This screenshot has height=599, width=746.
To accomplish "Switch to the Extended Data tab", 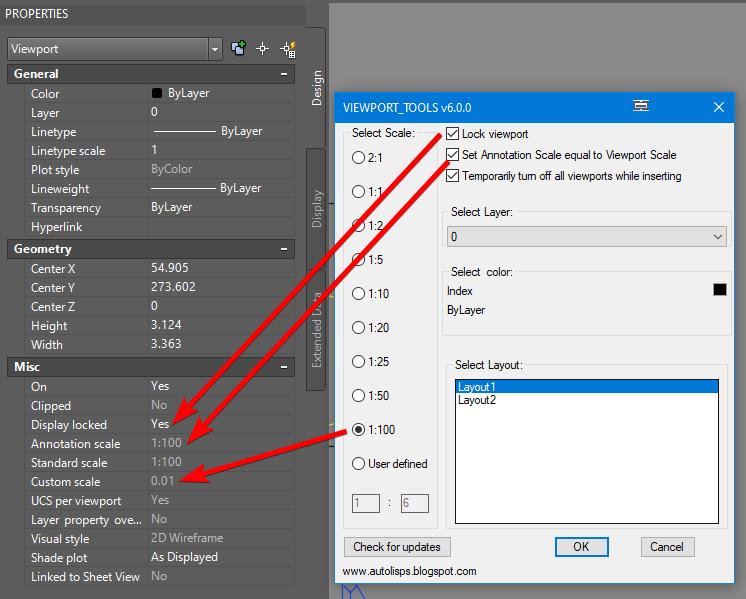I will [316, 330].
